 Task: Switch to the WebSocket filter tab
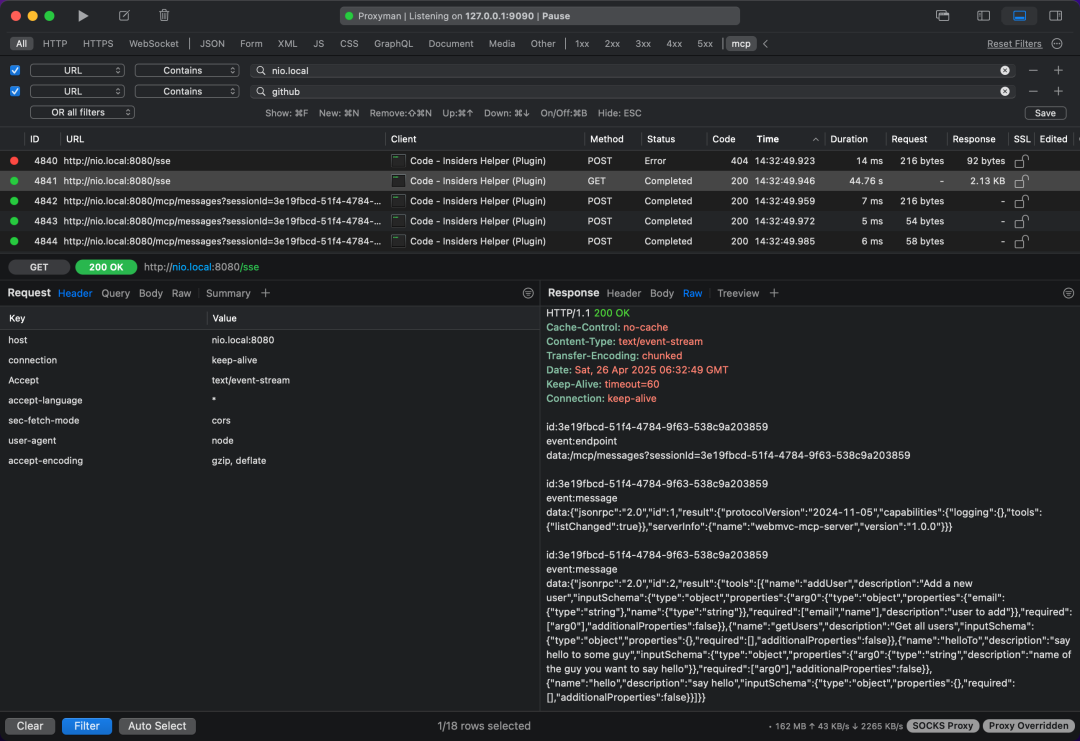(x=153, y=44)
